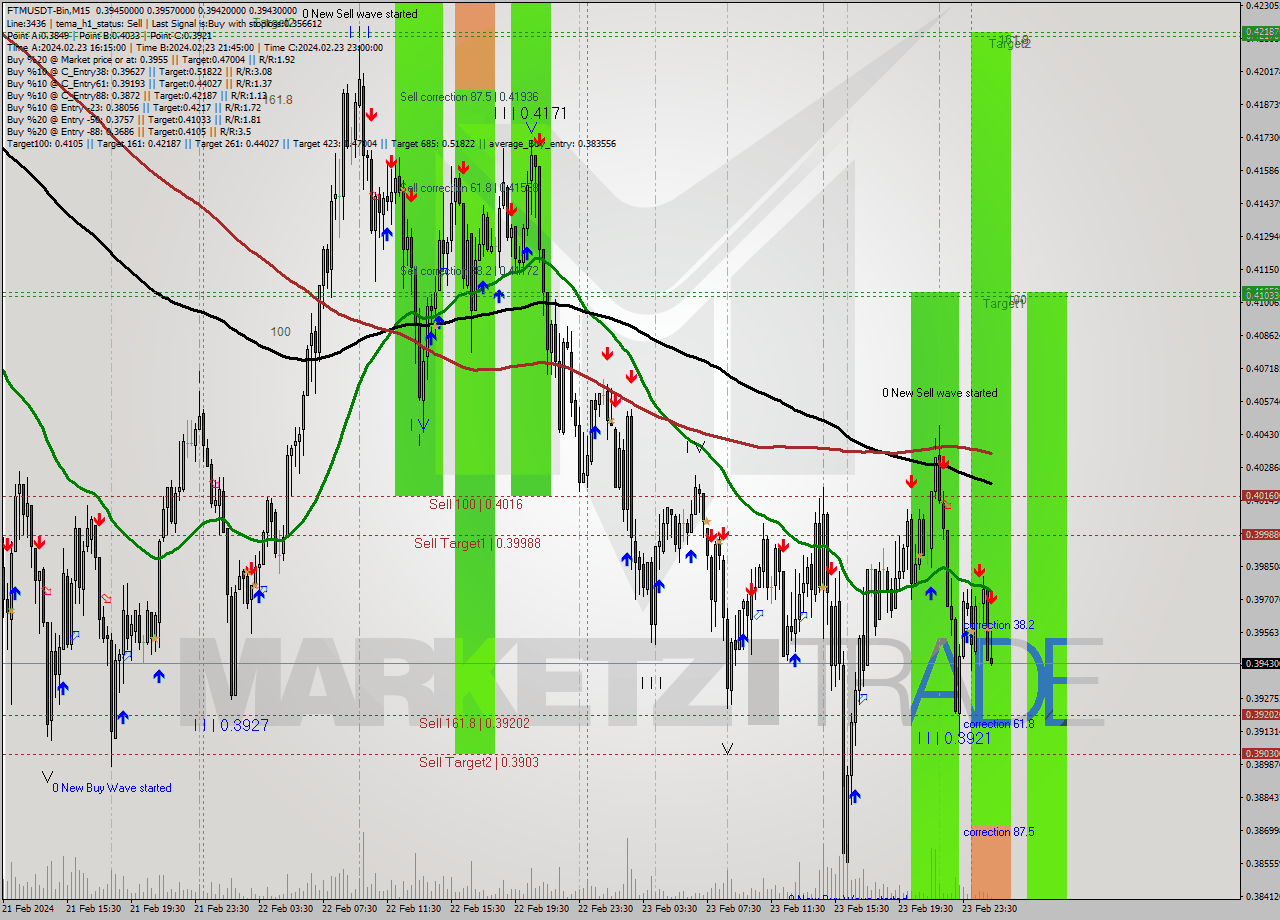The width and height of the screenshot is (1280, 920).
Task: Select the blue 'correction 87.5' label
Action: [998, 832]
